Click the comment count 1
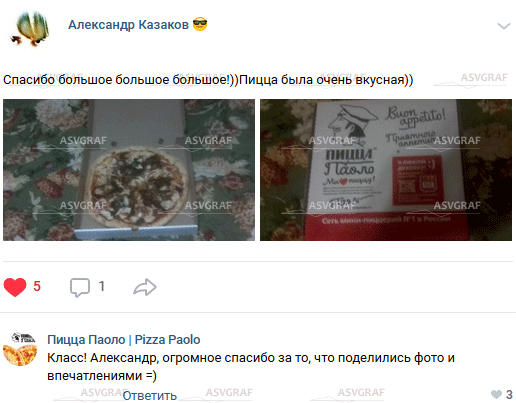The image size is (516, 403). [x=102, y=286]
